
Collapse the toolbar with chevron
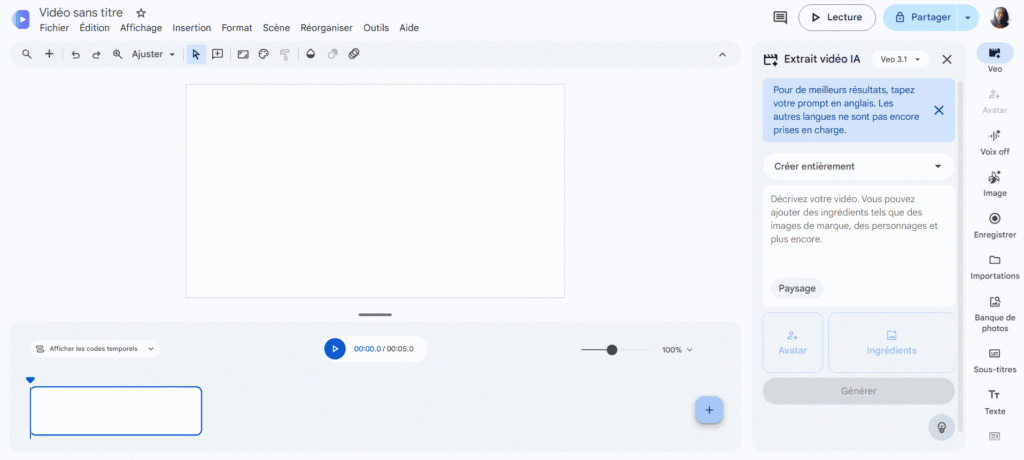722,55
